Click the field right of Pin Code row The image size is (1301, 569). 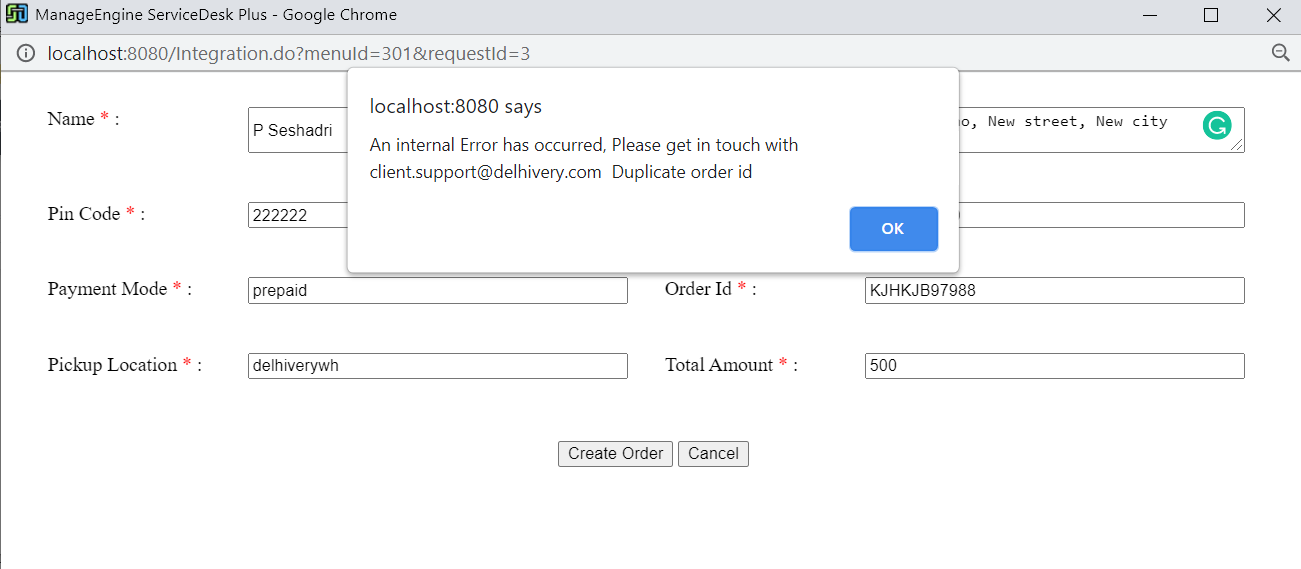pyautogui.click(x=1100, y=215)
